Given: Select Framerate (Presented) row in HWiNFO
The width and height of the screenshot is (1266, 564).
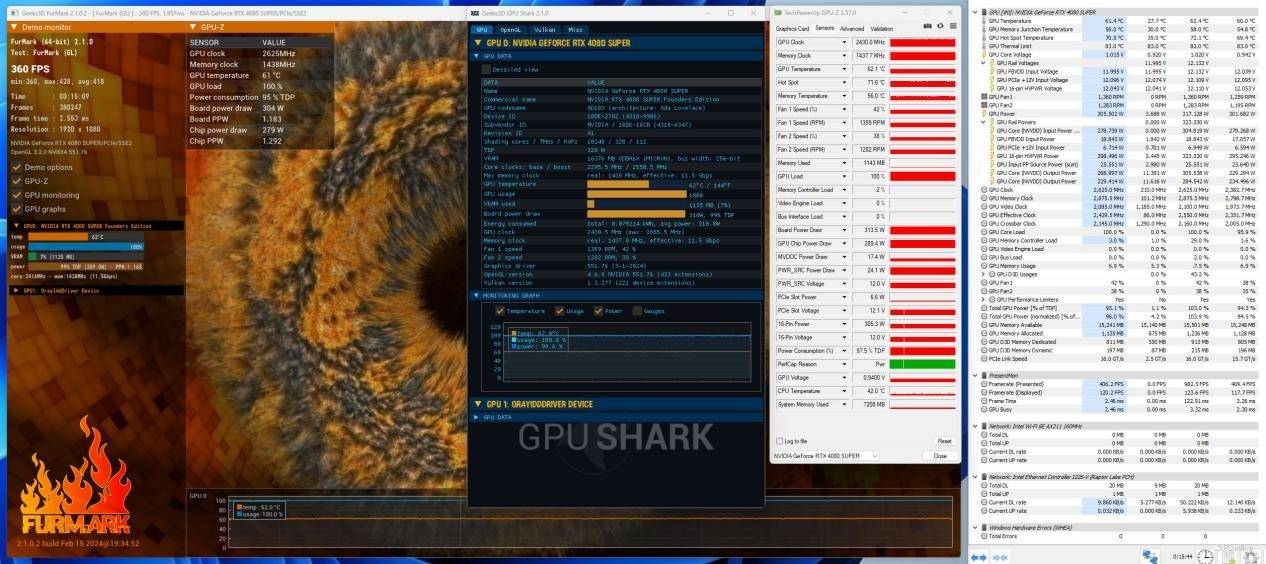Looking at the screenshot, I should [x=1118, y=384].
